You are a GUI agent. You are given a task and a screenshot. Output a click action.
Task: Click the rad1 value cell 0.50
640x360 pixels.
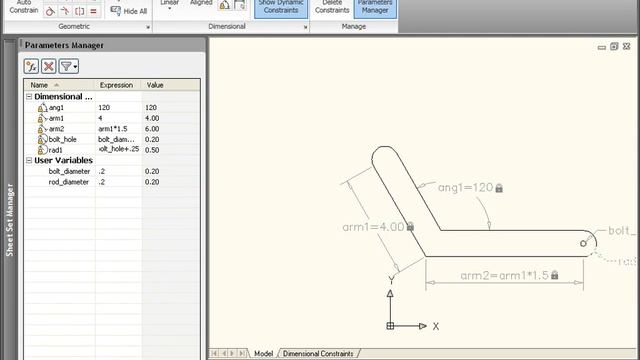coord(171,150)
